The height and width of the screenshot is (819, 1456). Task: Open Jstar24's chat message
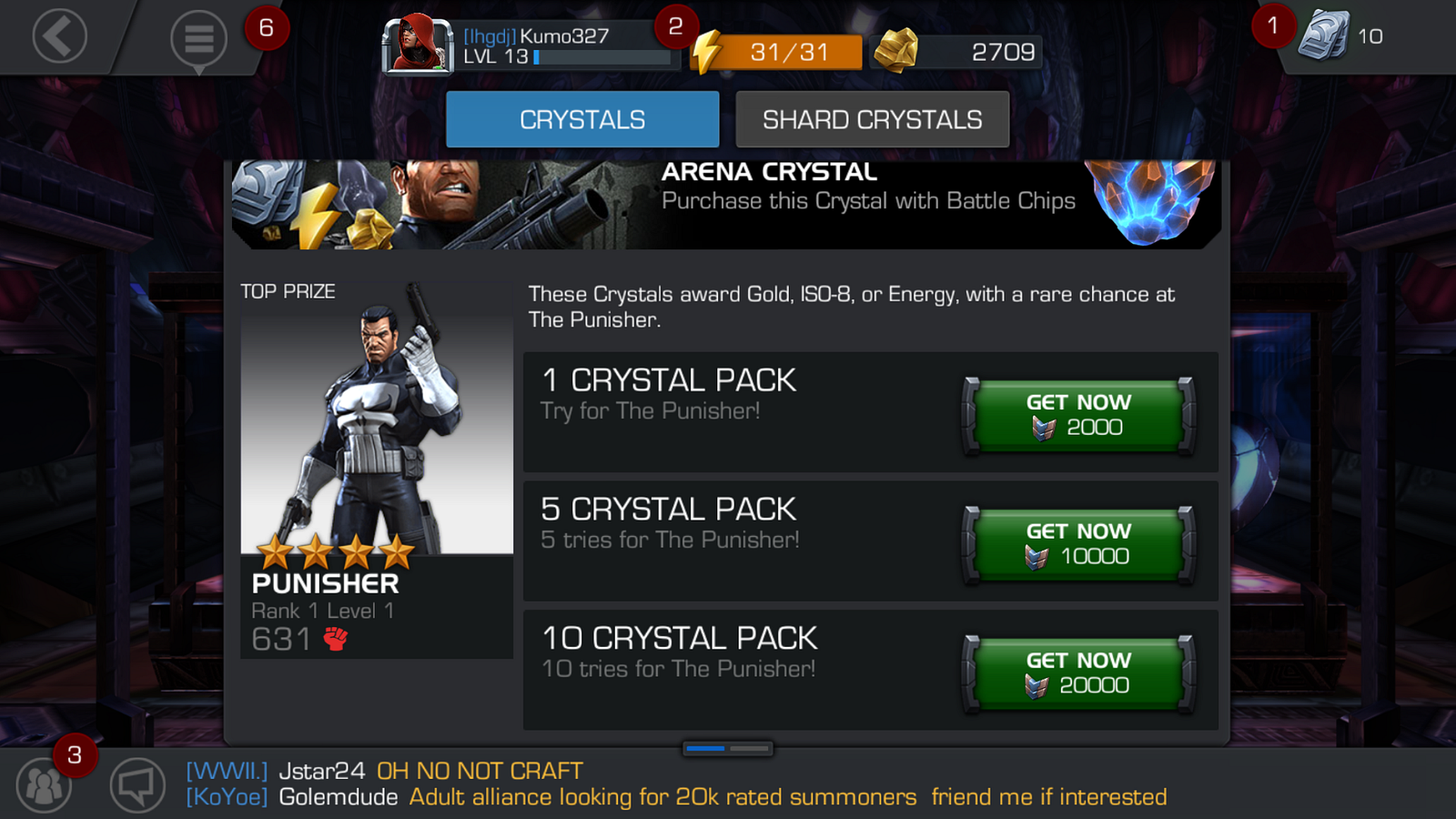point(384,771)
